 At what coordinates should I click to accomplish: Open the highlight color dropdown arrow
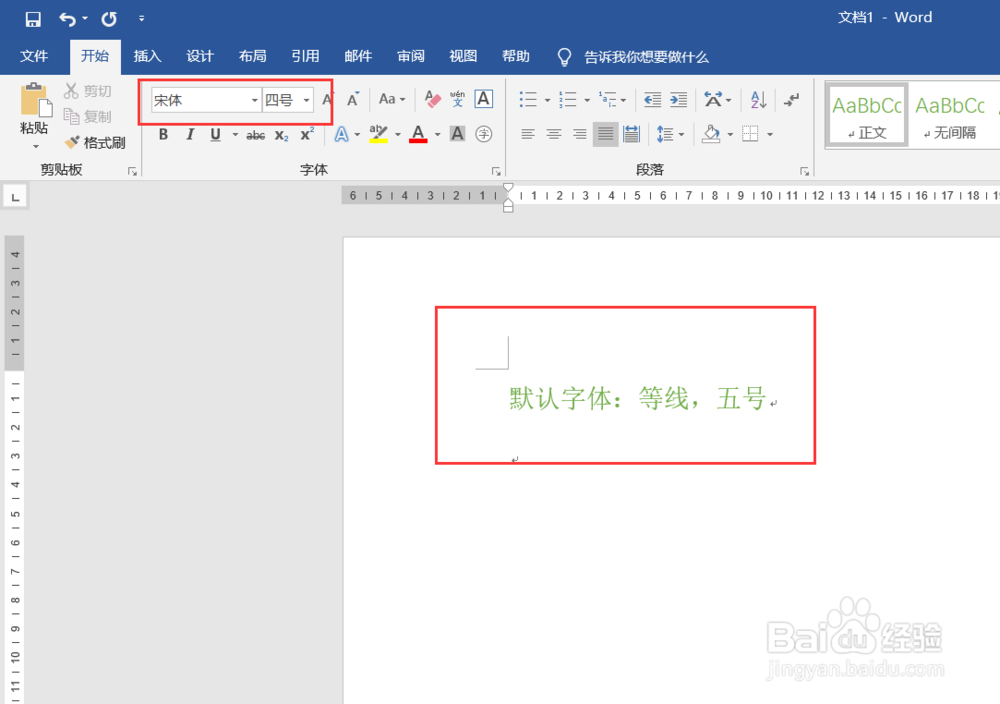pyautogui.click(x=397, y=135)
